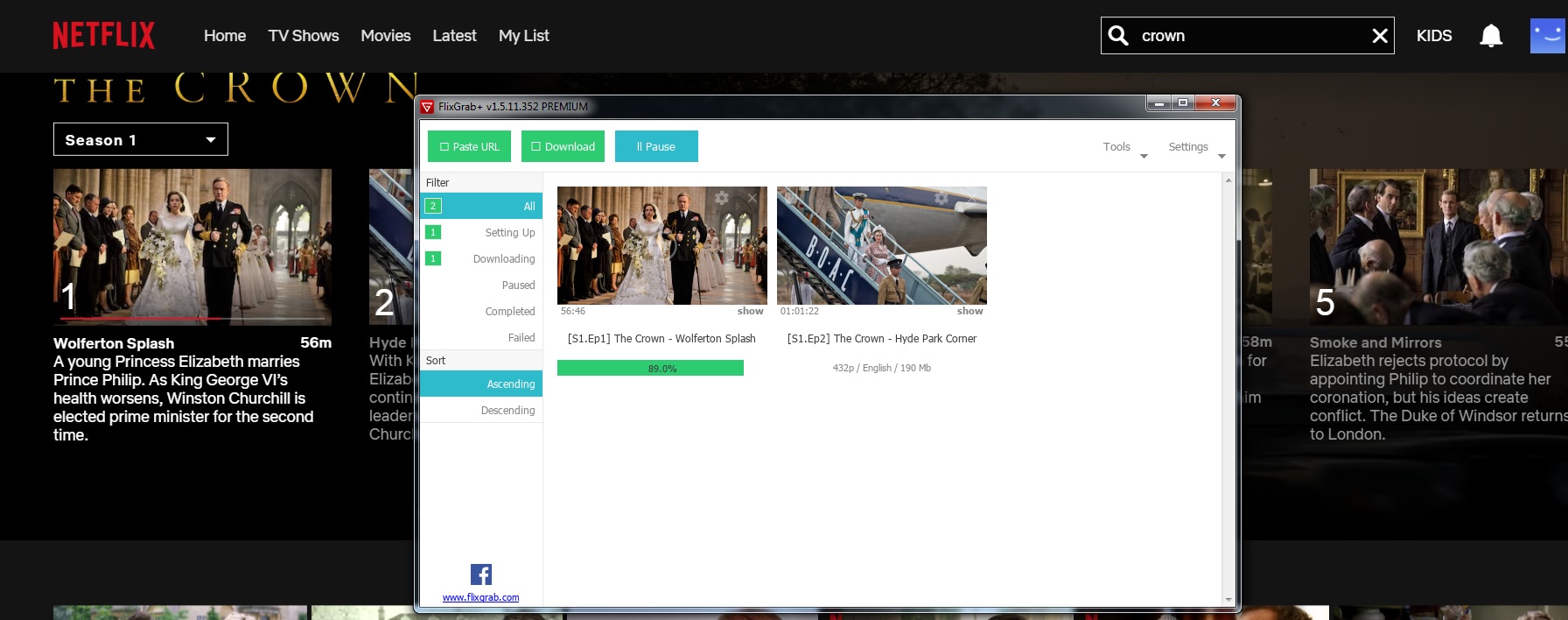1568x620 pixels.
Task: Start downloads with the Download button
Action: 563,146
